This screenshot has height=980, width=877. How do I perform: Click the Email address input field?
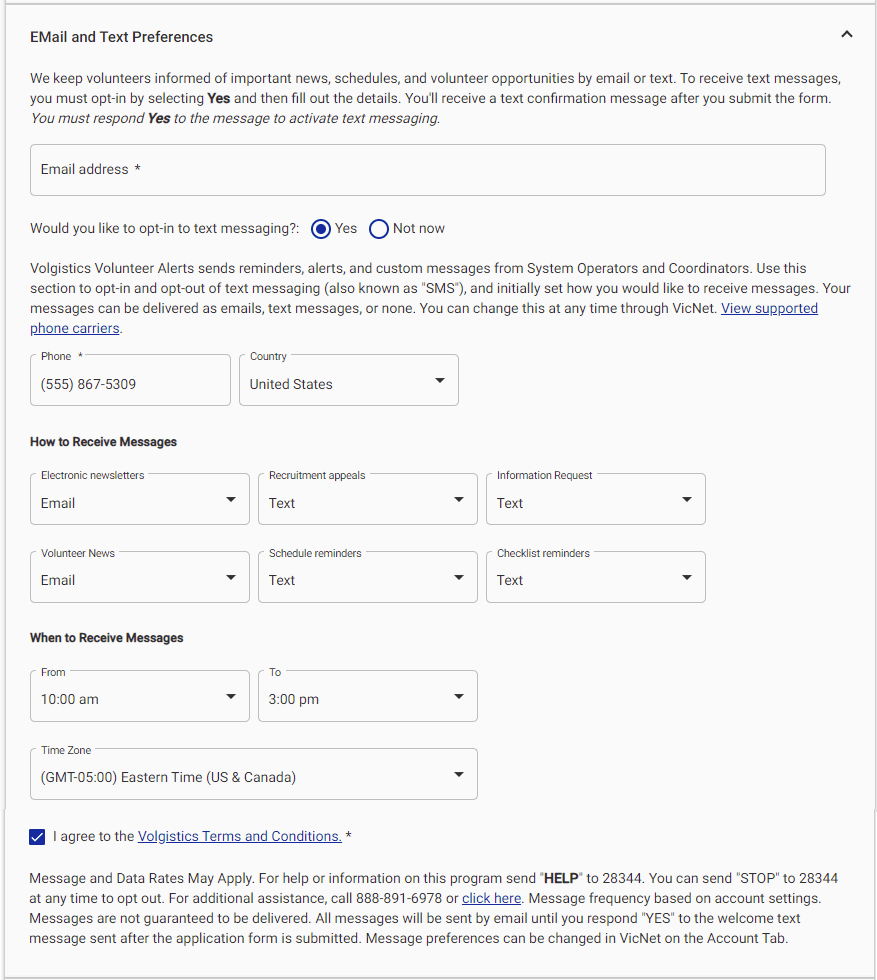point(427,170)
